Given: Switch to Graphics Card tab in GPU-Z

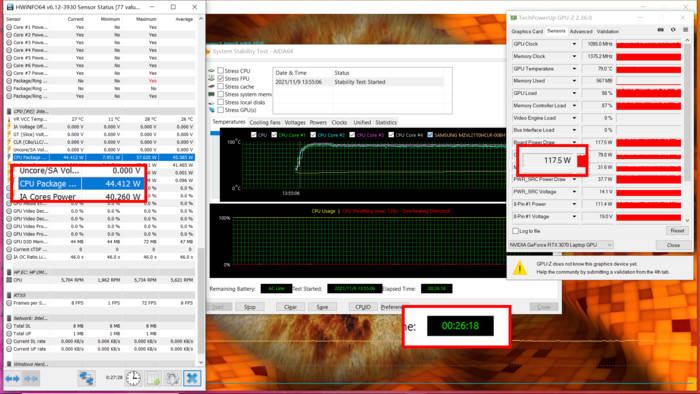Looking at the screenshot, I should (x=527, y=32).
